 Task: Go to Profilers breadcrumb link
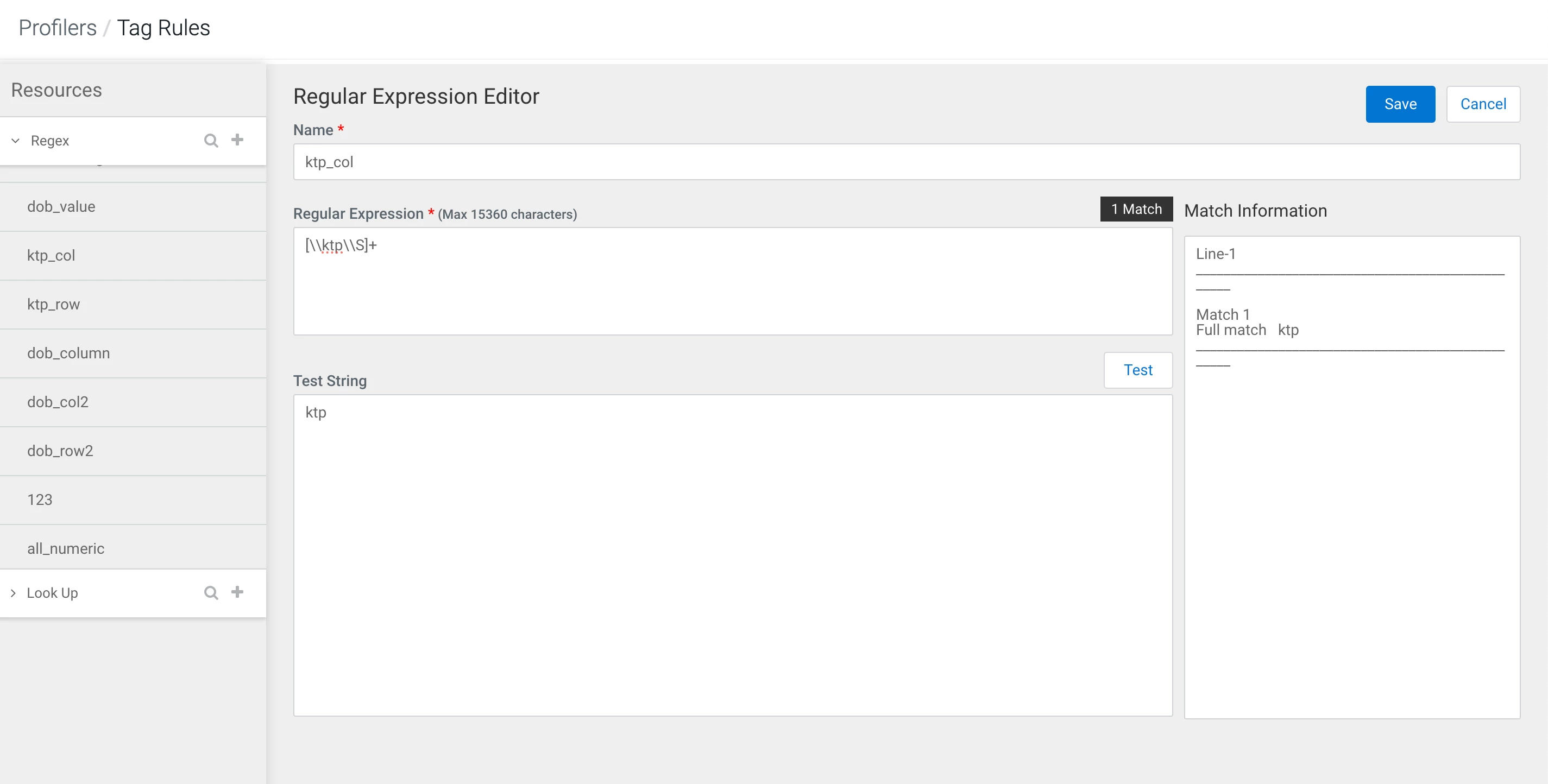(58, 28)
